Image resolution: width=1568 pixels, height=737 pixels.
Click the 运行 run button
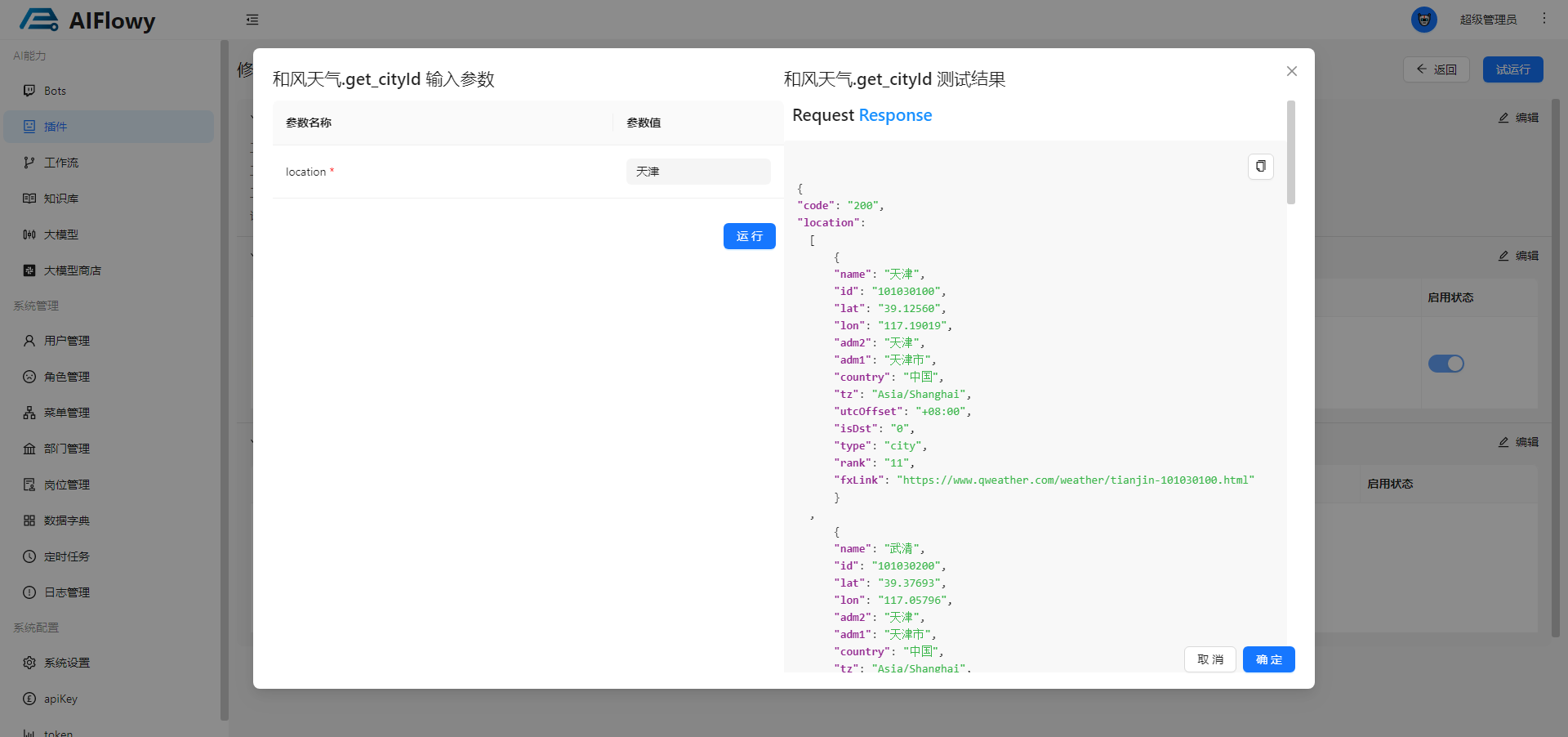point(749,236)
